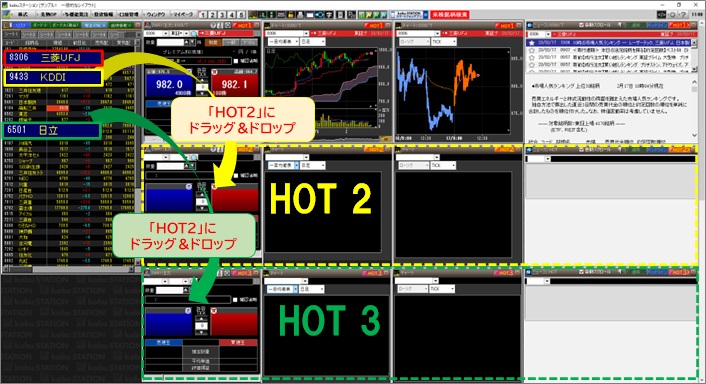
Task: Open the 株式 menu
Action: (x=22, y=14)
